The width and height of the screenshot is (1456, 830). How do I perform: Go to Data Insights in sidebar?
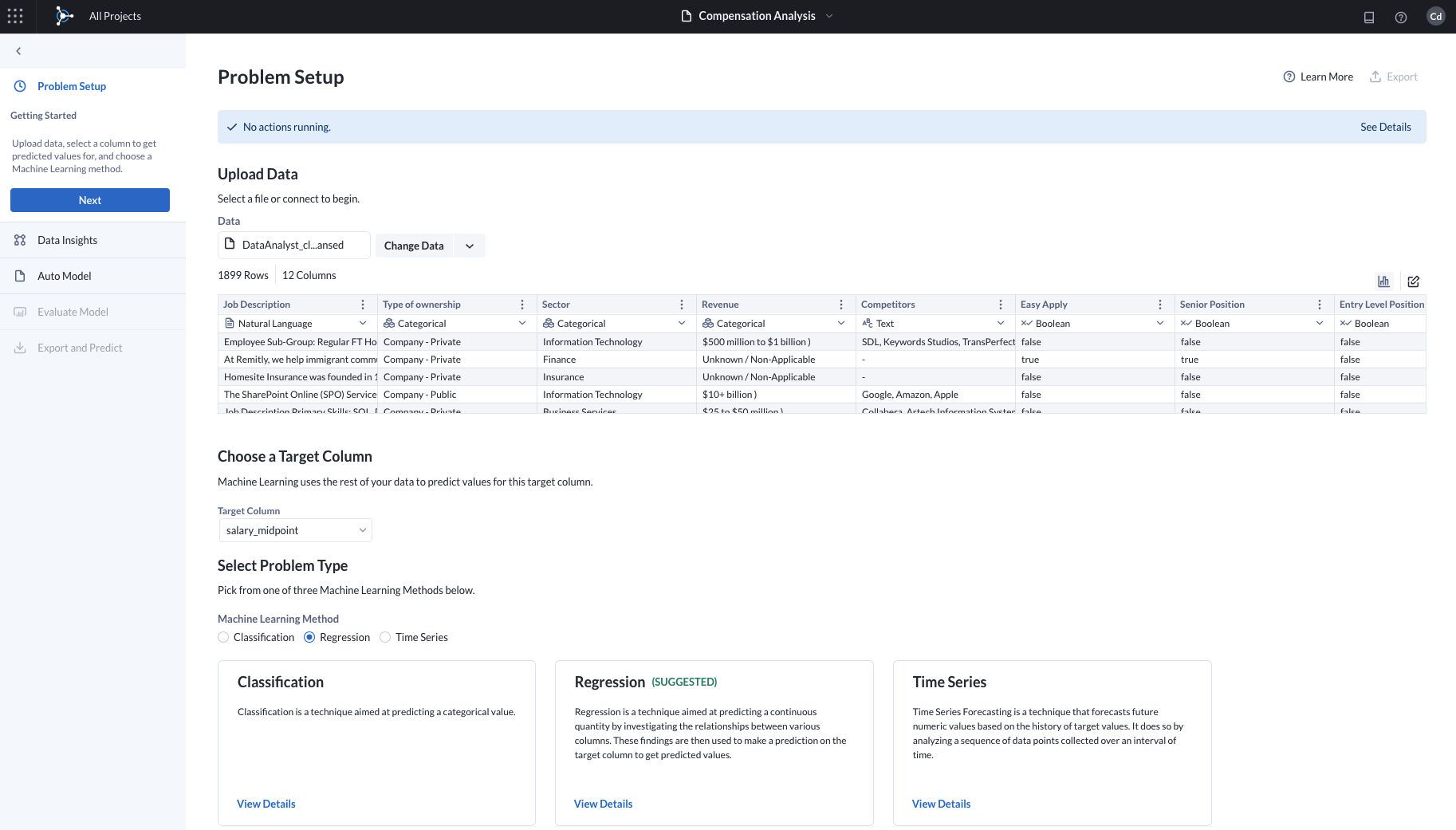[67, 240]
